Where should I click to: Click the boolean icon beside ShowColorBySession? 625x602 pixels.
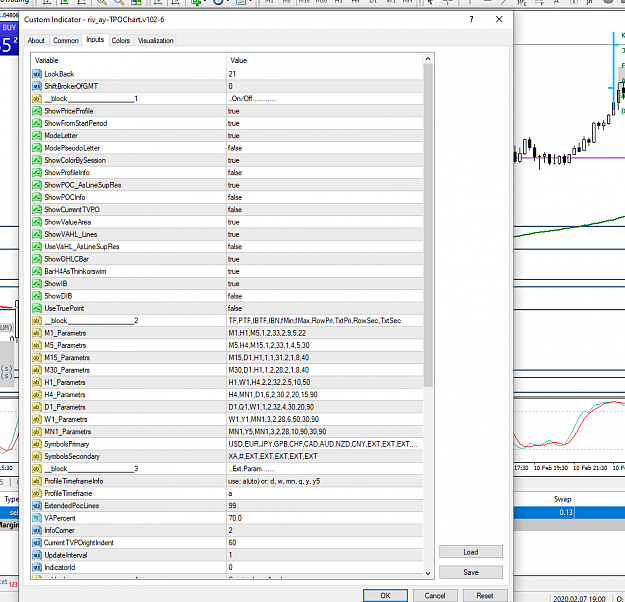[37, 161]
